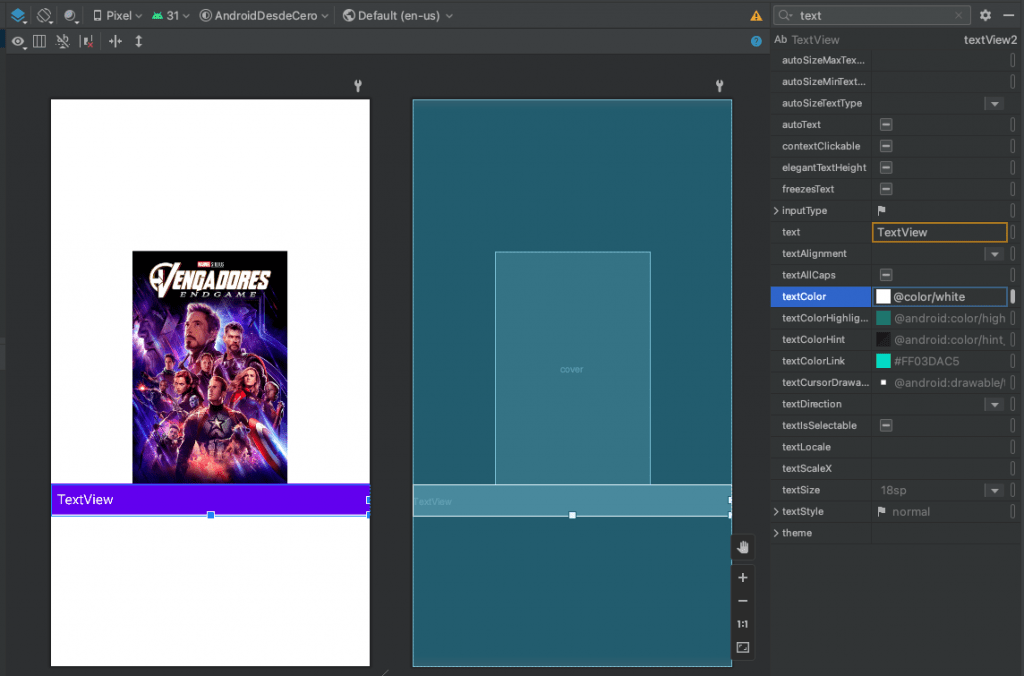Click the textView2 id label

tap(990, 40)
